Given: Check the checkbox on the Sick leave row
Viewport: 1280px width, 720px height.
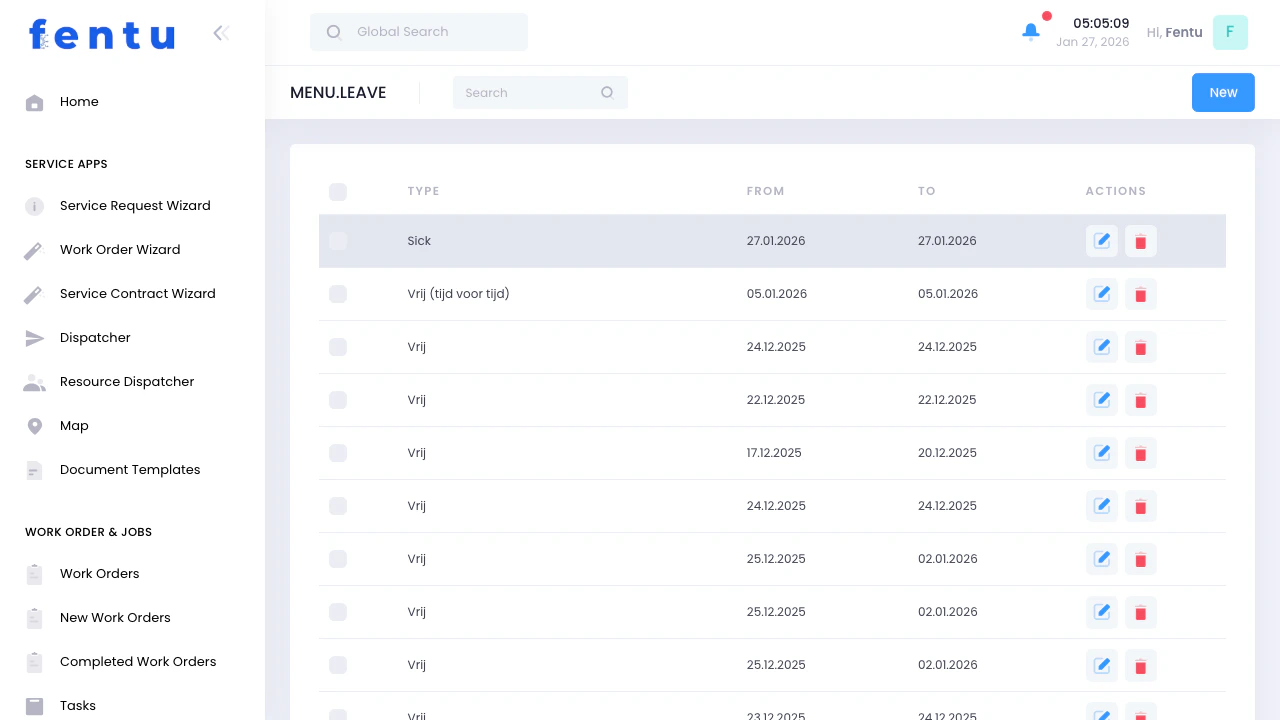Looking at the screenshot, I should click(x=338, y=241).
